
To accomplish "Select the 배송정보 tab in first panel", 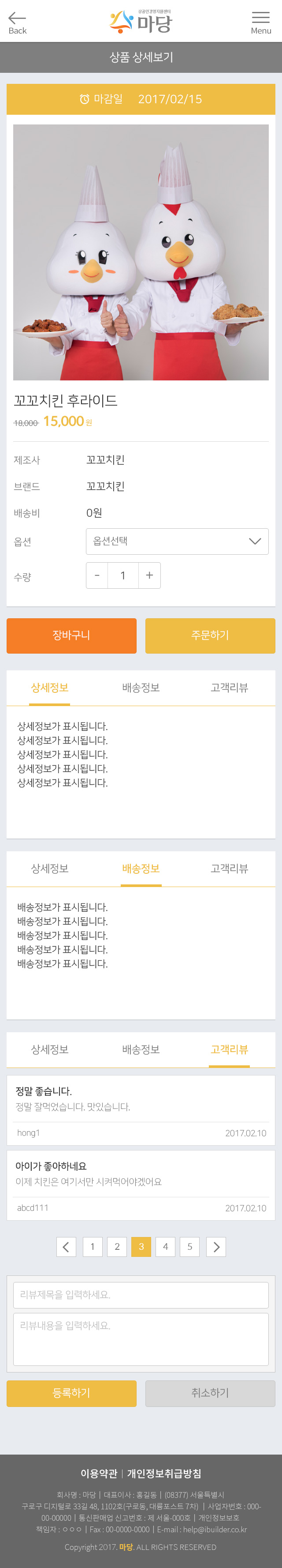I will pyautogui.click(x=141, y=688).
